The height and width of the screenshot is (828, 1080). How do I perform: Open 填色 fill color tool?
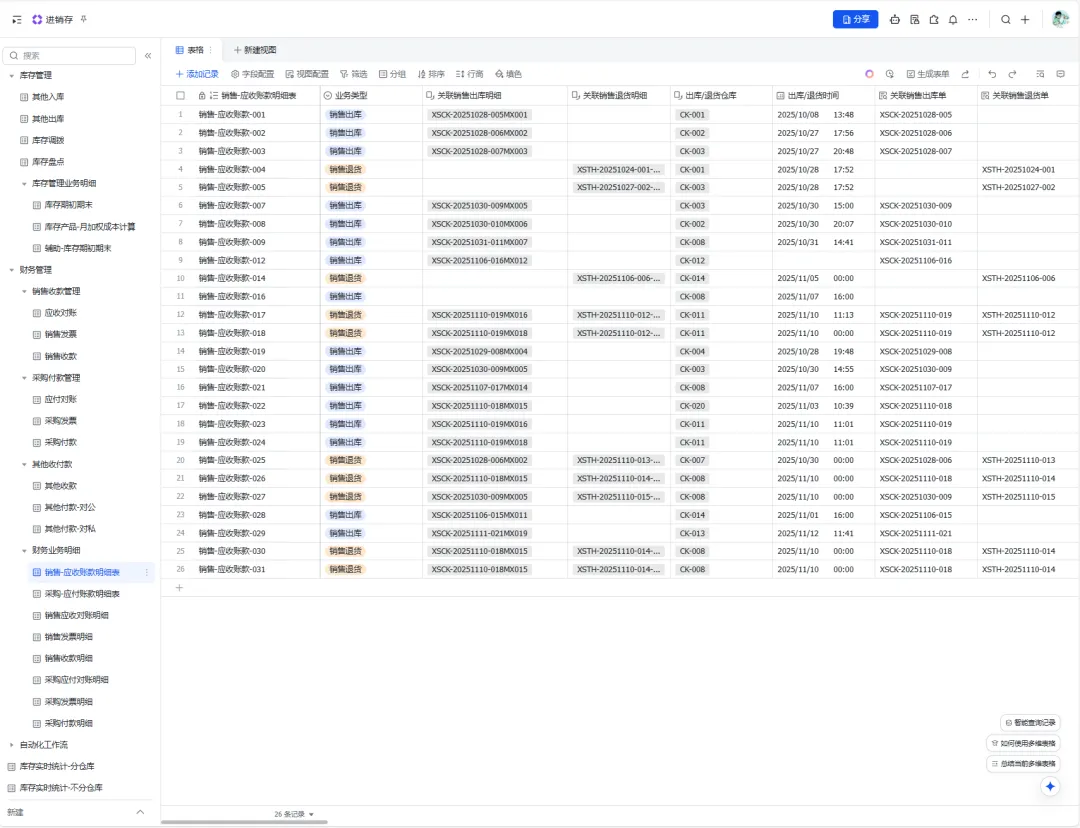pos(508,74)
